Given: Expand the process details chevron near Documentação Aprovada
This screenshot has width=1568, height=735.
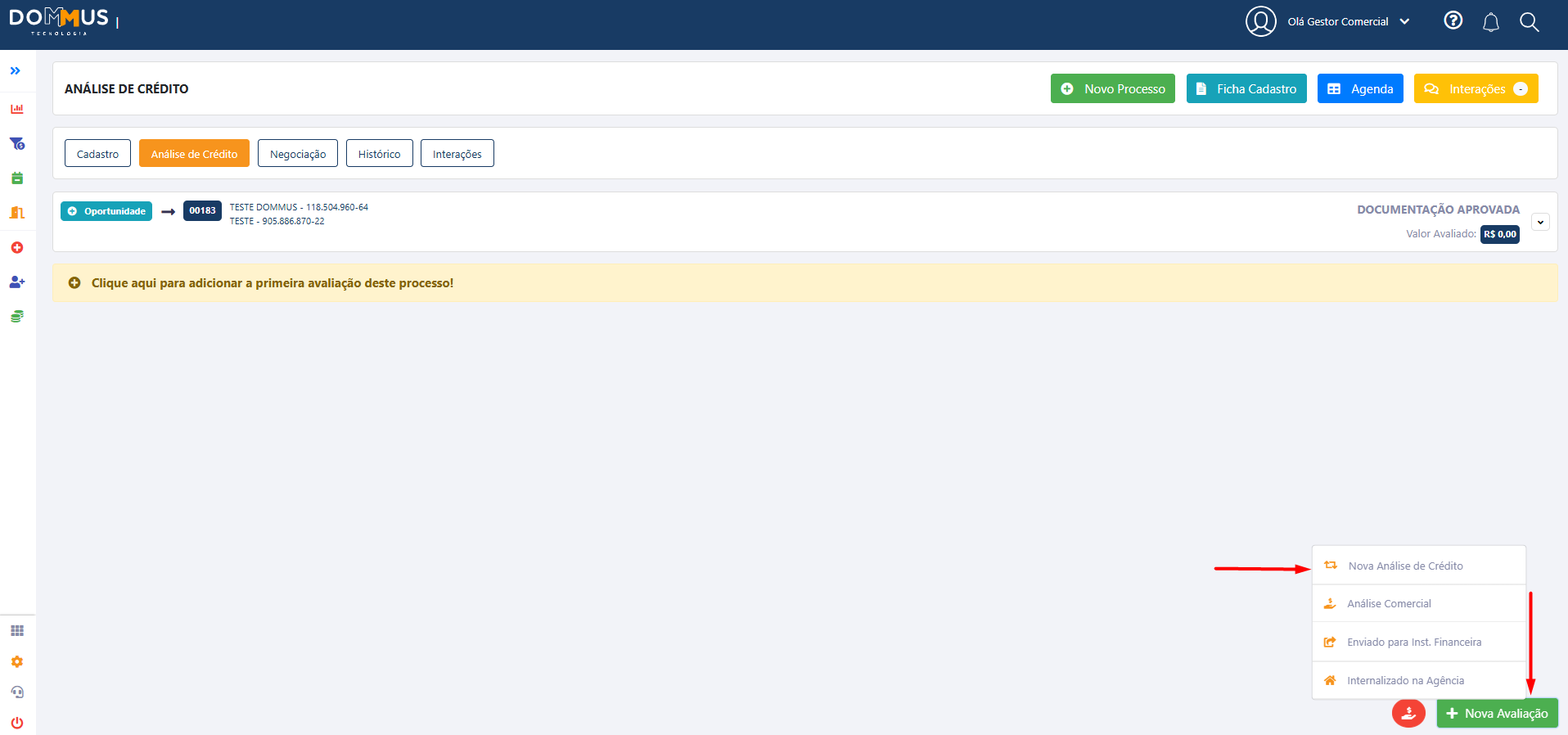Looking at the screenshot, I should tap(1539, 222).
